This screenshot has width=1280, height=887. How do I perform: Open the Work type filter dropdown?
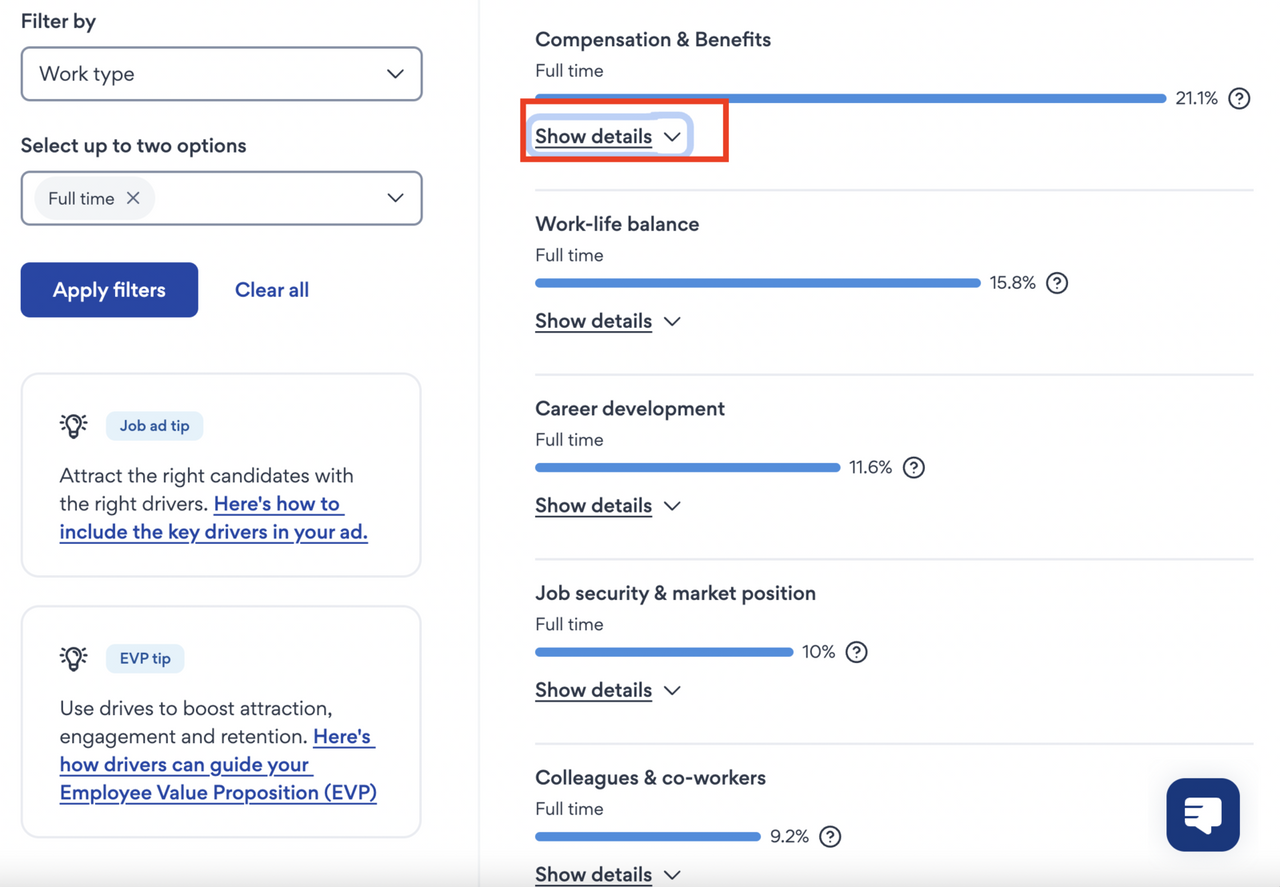click(221, 74)
